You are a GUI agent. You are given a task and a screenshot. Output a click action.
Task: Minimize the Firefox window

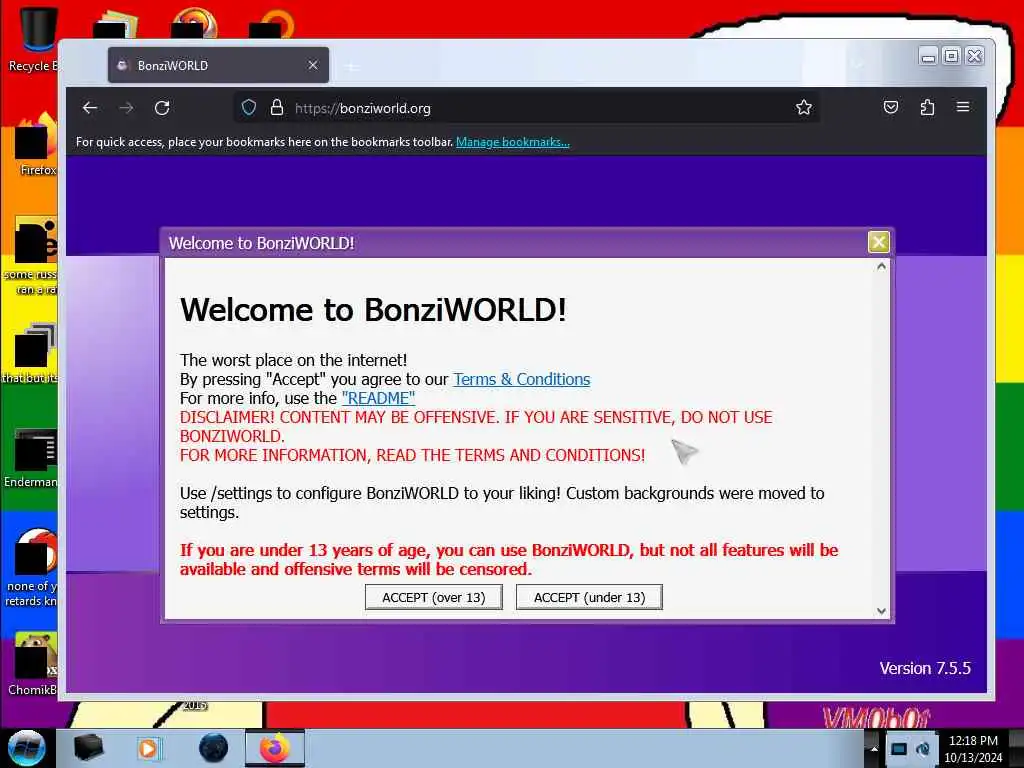[928, 57]
